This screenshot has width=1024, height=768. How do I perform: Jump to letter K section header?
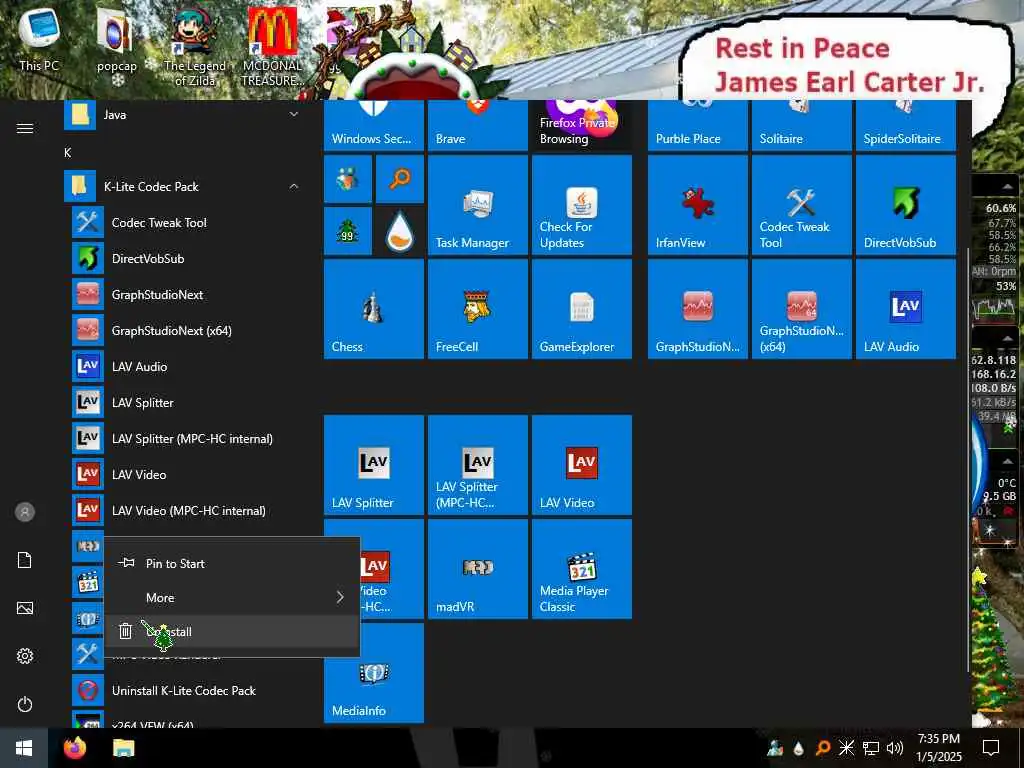point(68,153)
